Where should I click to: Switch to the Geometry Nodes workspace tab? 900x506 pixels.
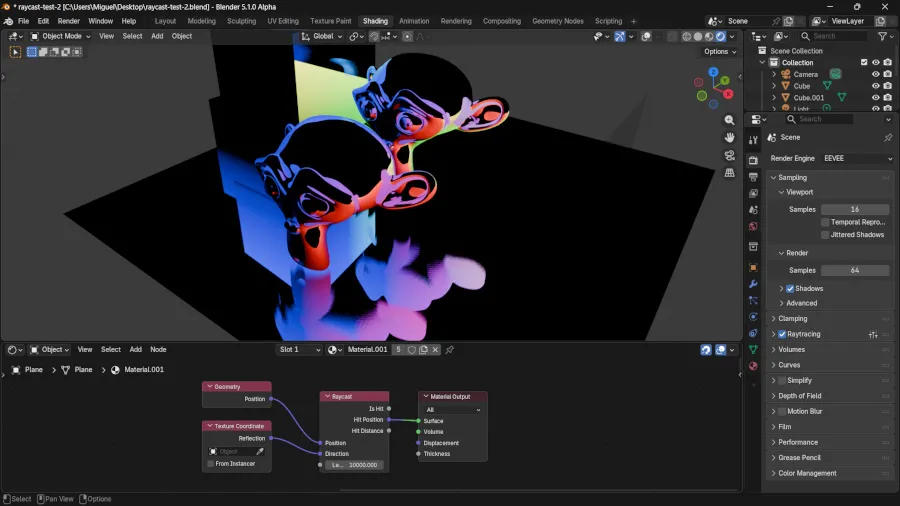(557, 21)
